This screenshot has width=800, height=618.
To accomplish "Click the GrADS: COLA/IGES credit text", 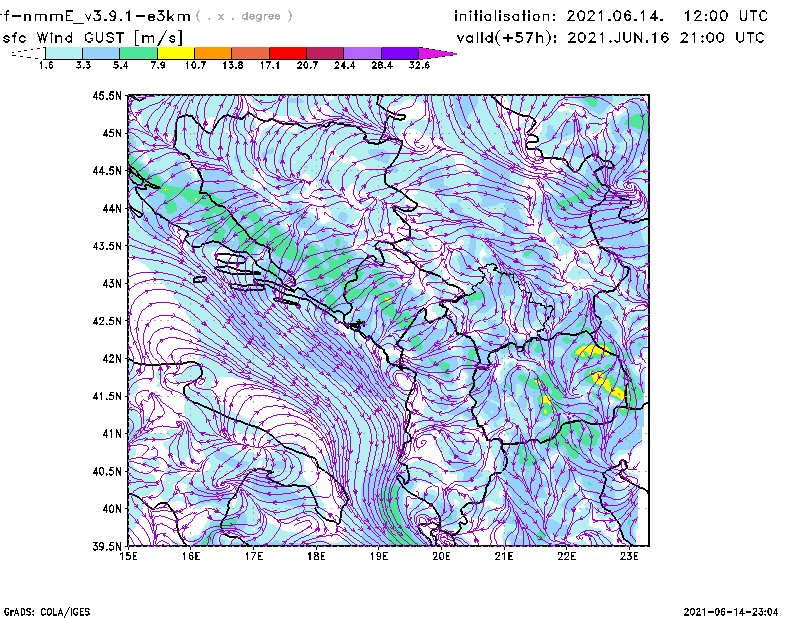I will click(x=47, y=612).
